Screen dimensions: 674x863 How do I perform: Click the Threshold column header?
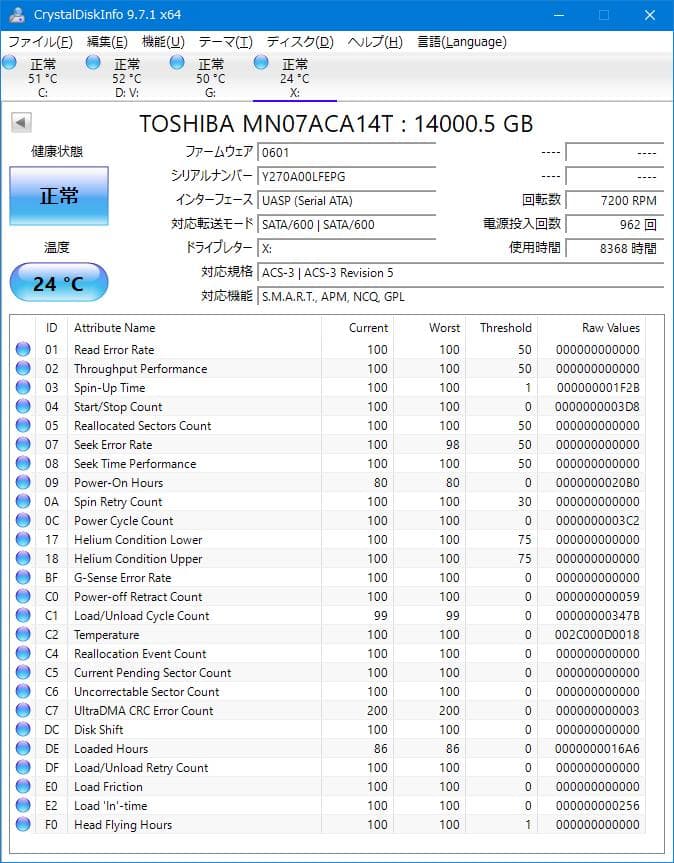pos(501,328)
